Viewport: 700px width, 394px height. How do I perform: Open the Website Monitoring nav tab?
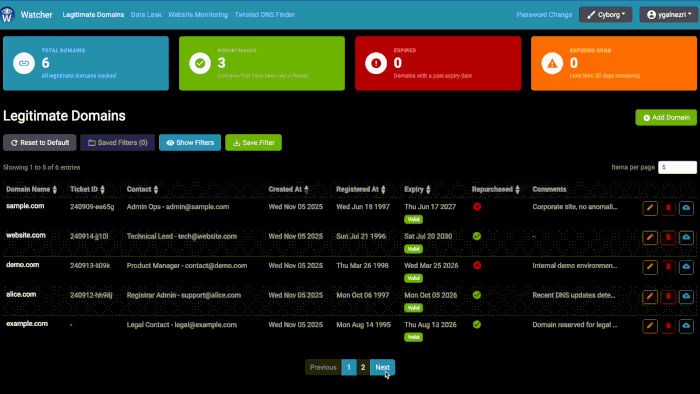coord(198,15)
